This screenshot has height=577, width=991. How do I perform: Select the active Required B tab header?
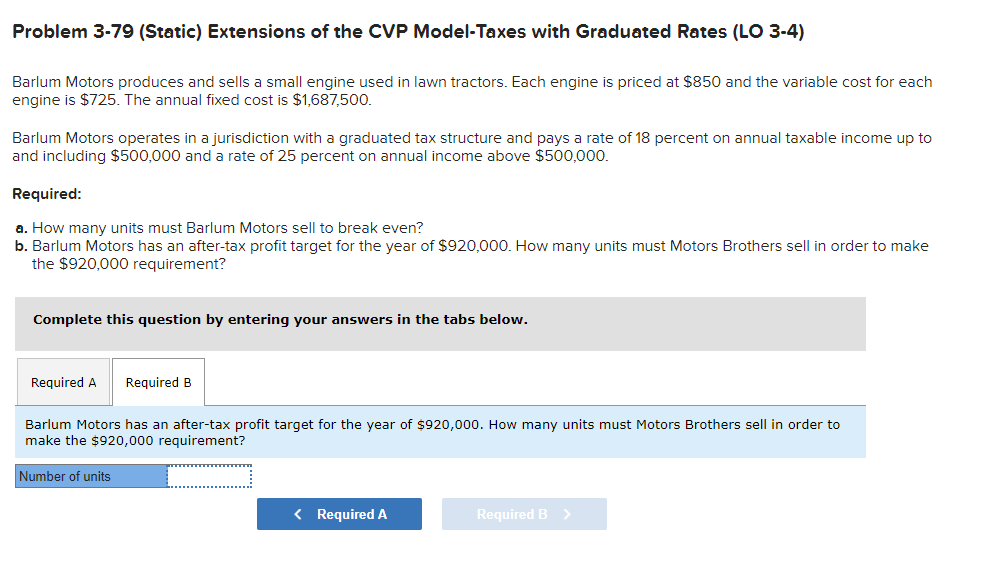click(158, 382)
